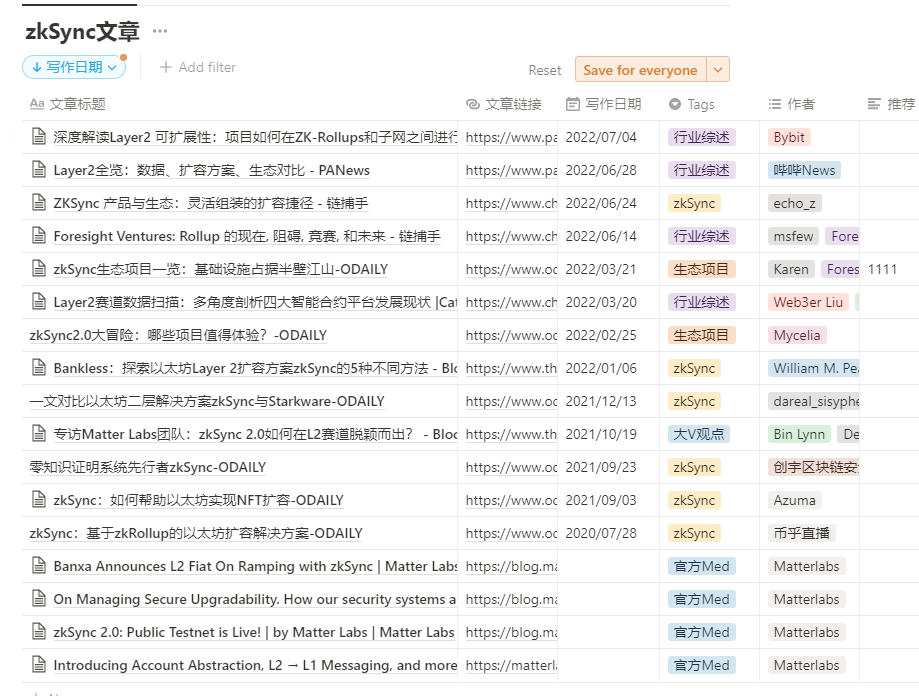This screenshot has width=919, height=696.
Task: Click the 币乎直播 author tag
Action: pos(802,533)
